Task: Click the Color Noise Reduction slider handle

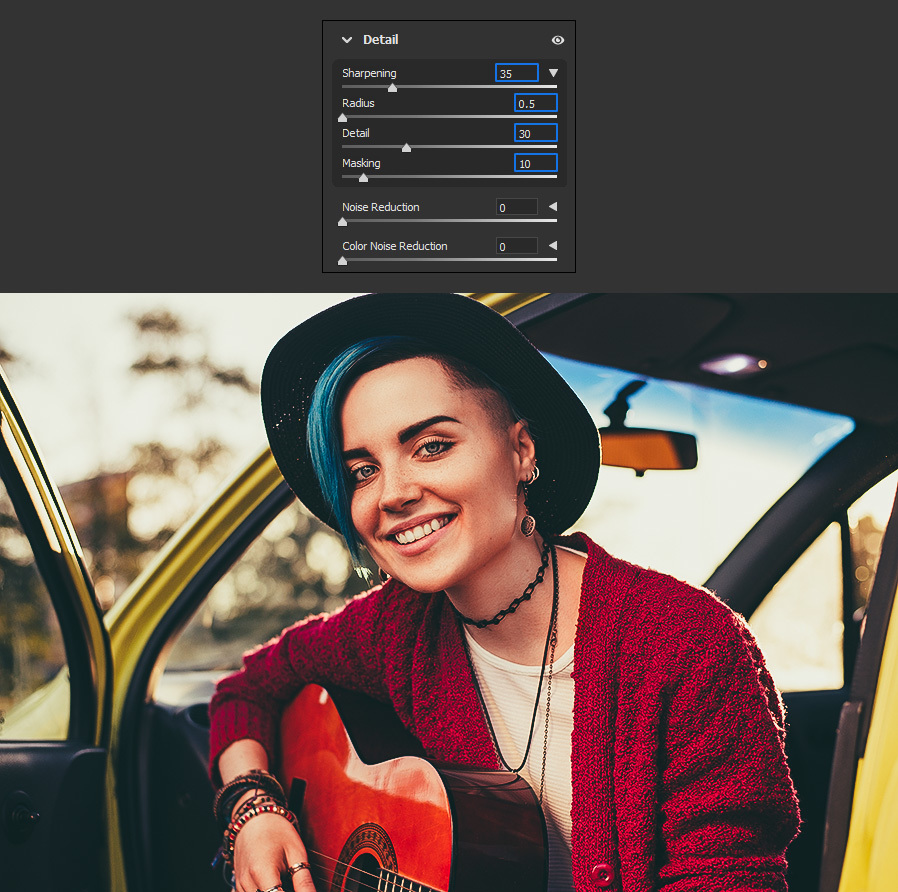Action: point(342,261)
